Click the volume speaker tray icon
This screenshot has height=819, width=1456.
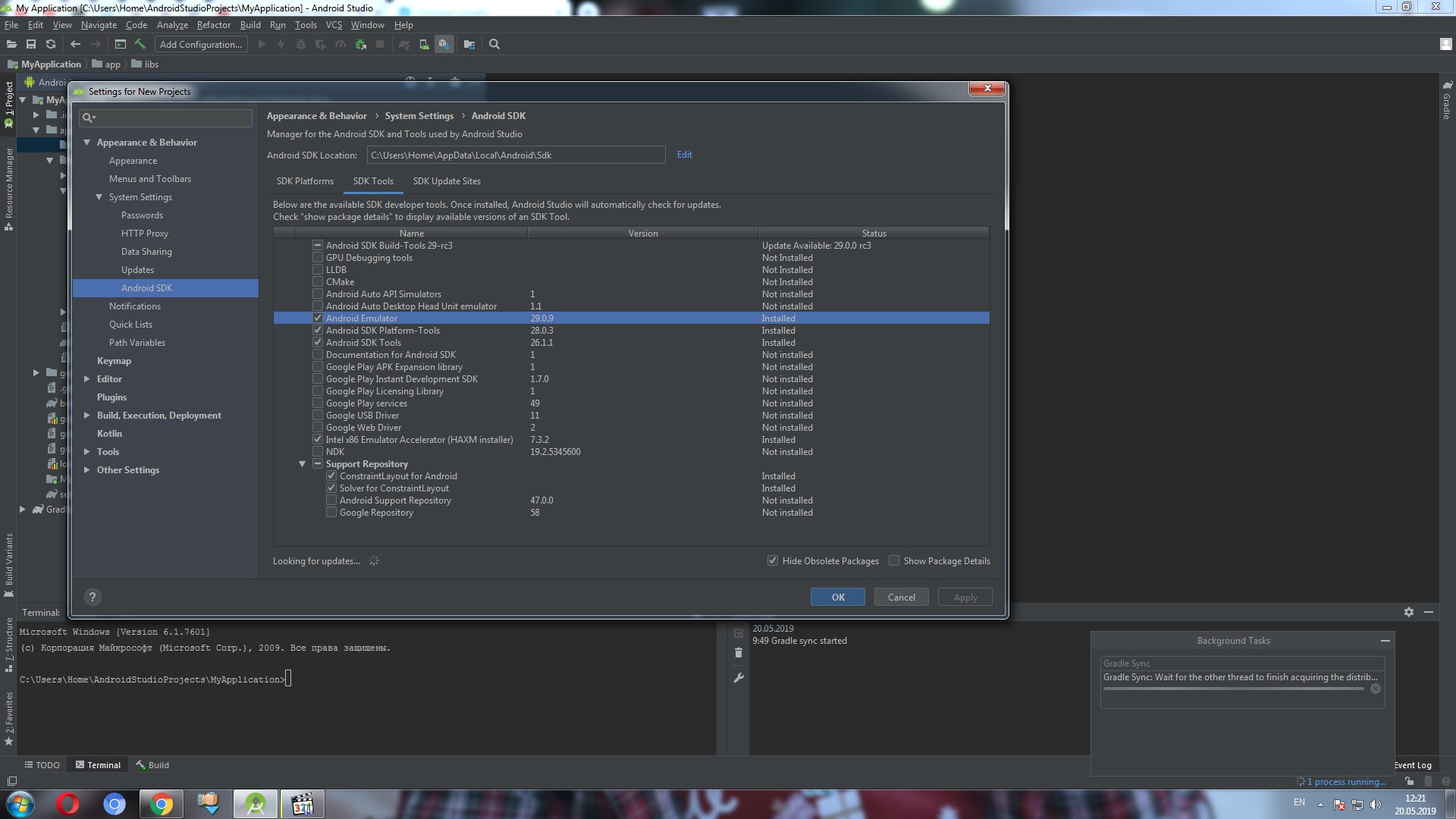click(1376, 805)
